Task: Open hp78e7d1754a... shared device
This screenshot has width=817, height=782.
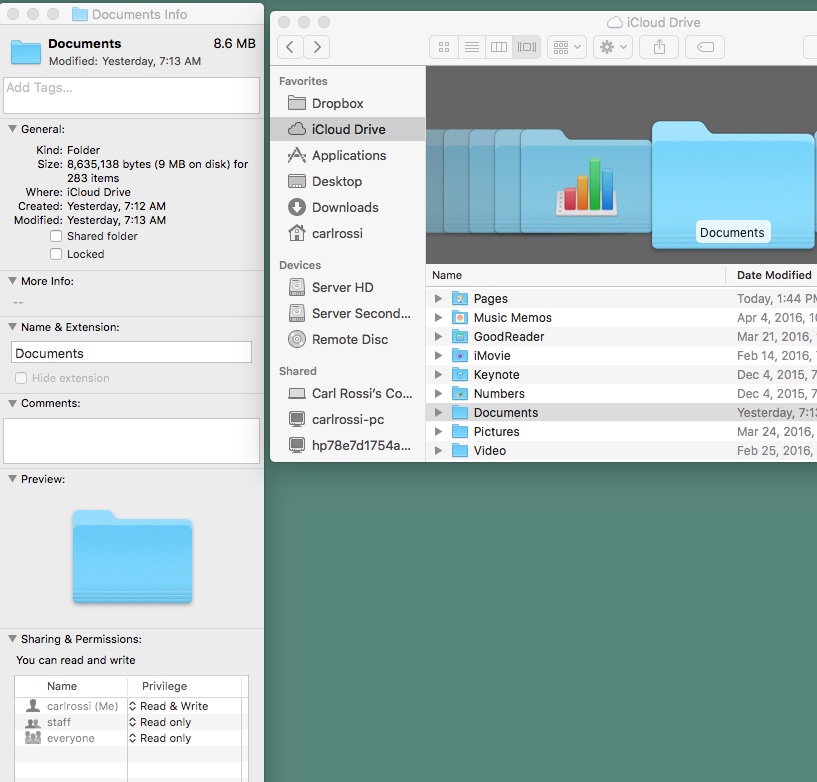Action: pos(348,445)
